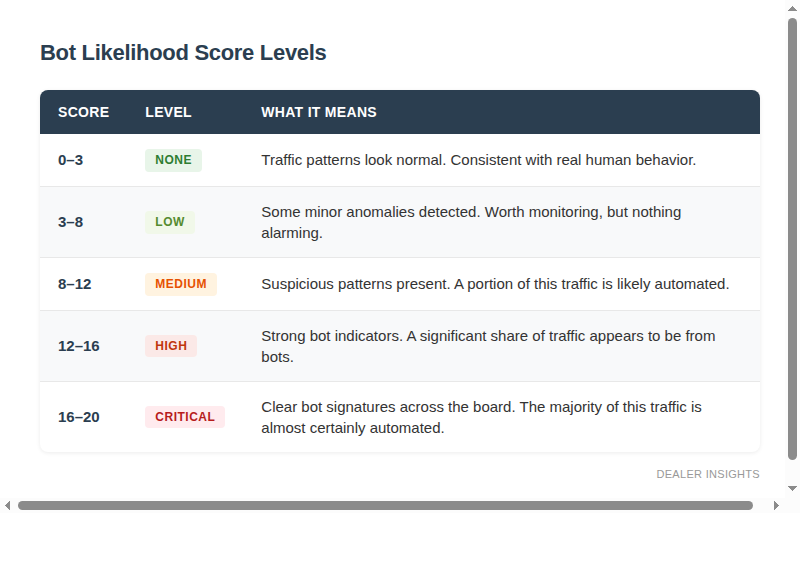Select the LOW level badge
Image resolution: width=800 pixels, height=580 pixels.
pos(170,222)
